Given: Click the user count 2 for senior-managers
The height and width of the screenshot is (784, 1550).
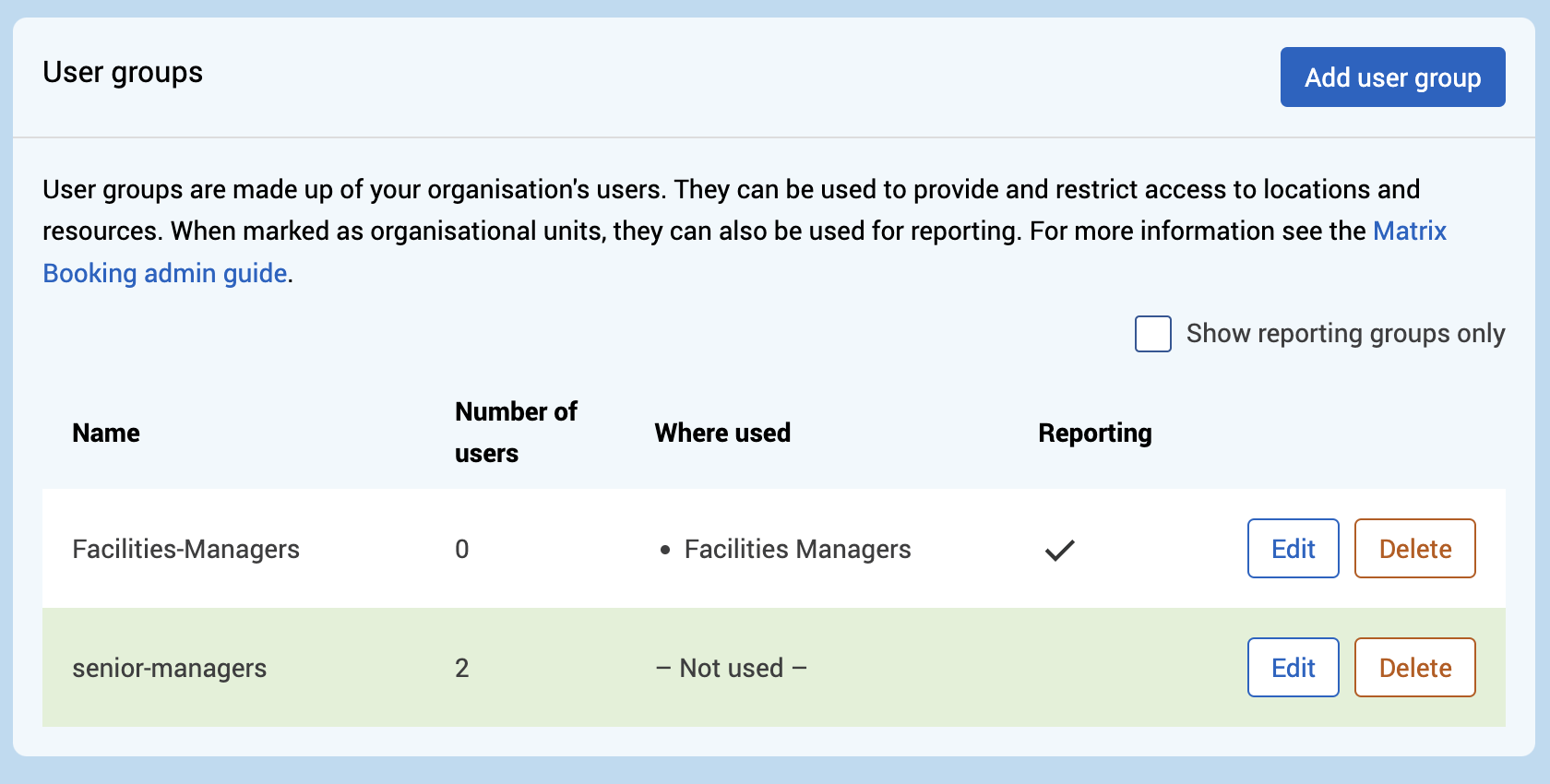Looking at the screenshot, I should point(462,669).
